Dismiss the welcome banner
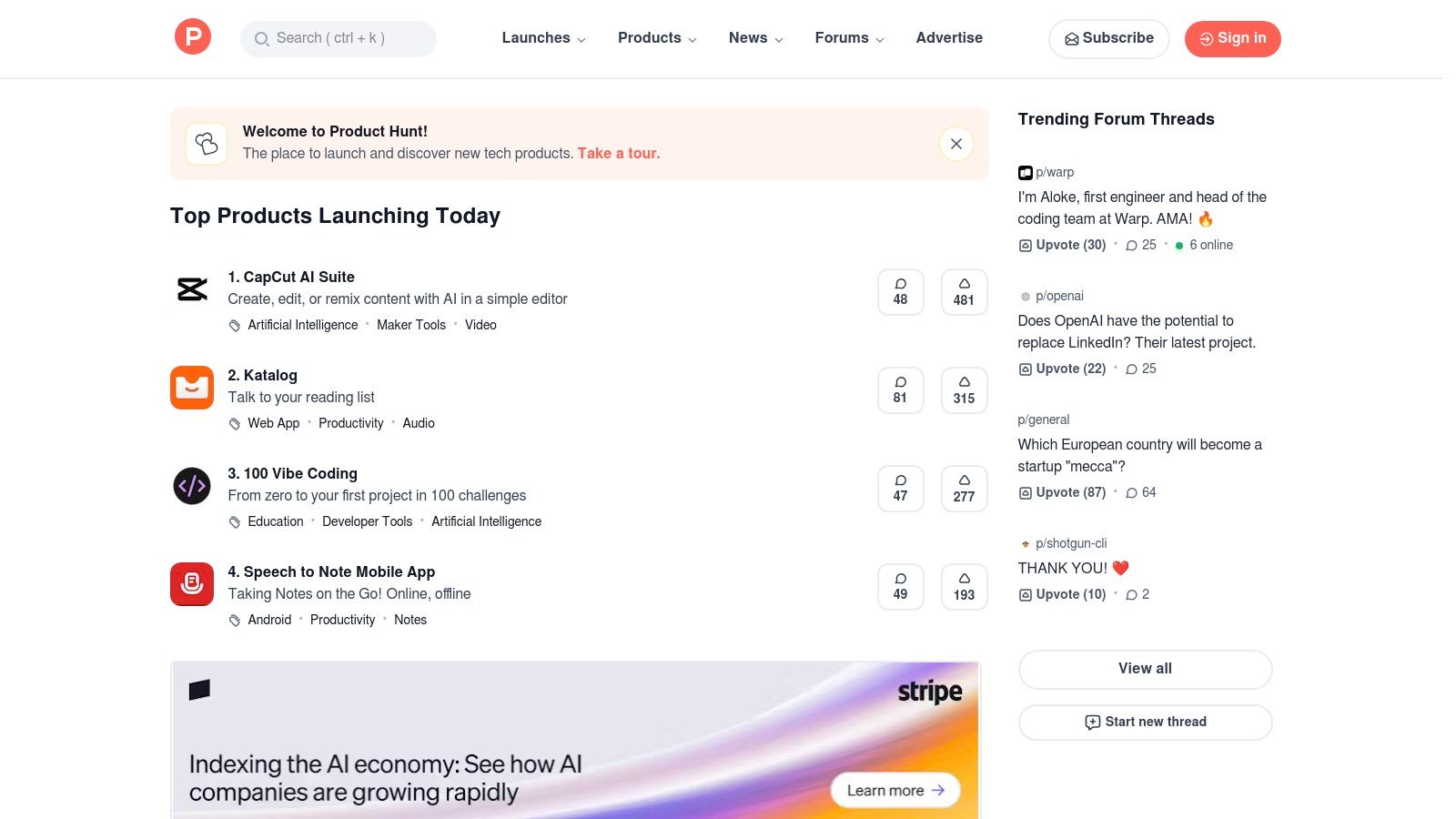 (956, 144)
